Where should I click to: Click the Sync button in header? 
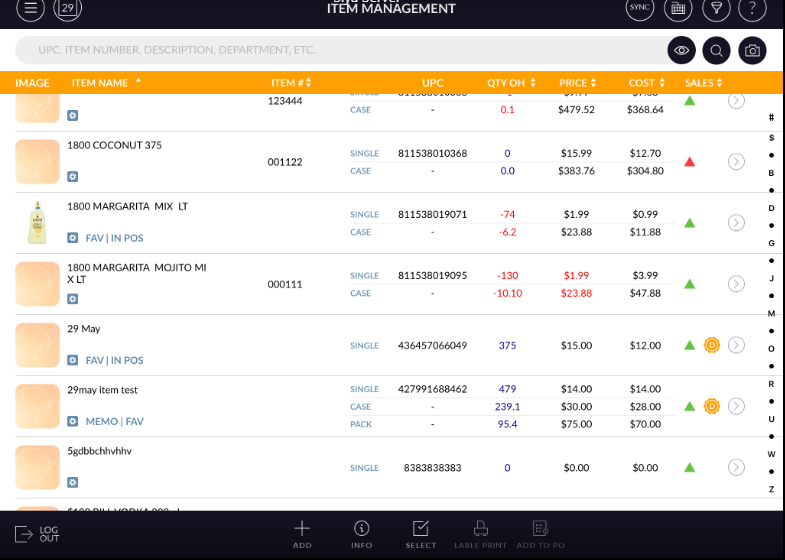[x=639, y=9]
